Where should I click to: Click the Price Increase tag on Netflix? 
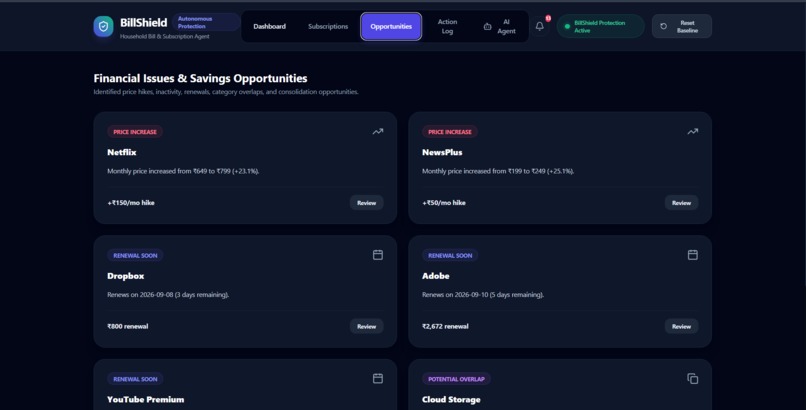click(135, 132)
